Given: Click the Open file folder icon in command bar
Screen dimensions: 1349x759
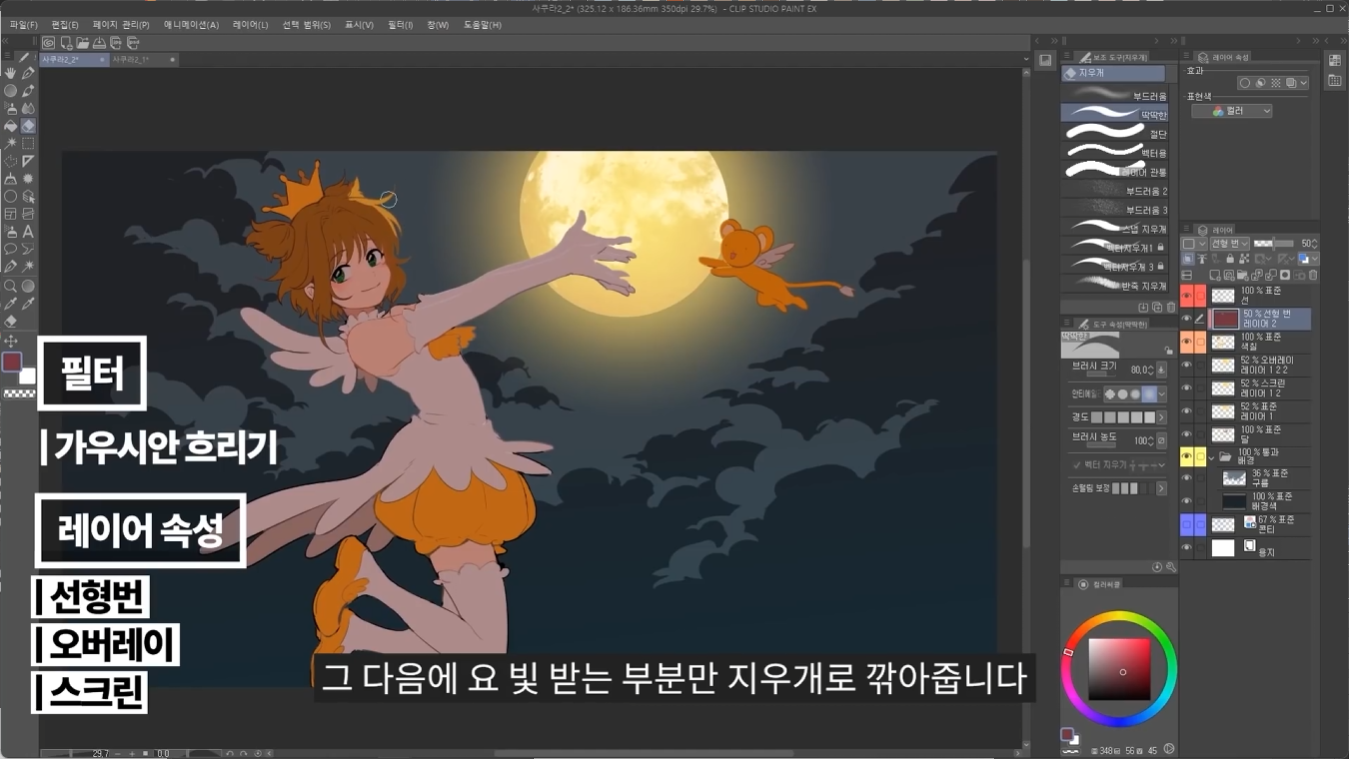Looking at the screenshot, I should click(x=82, y=43).
